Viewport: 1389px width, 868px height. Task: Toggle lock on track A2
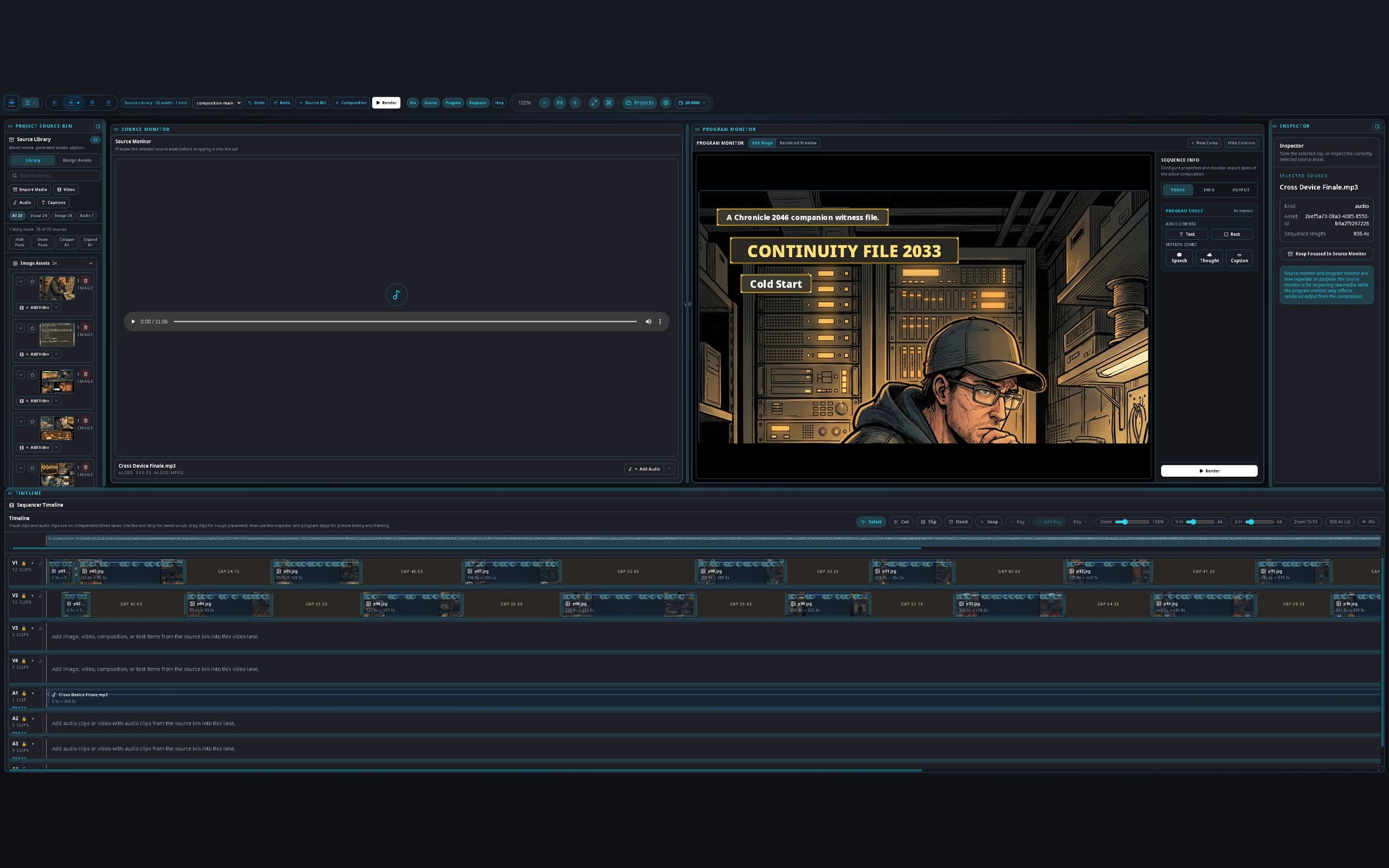(24, 719)
